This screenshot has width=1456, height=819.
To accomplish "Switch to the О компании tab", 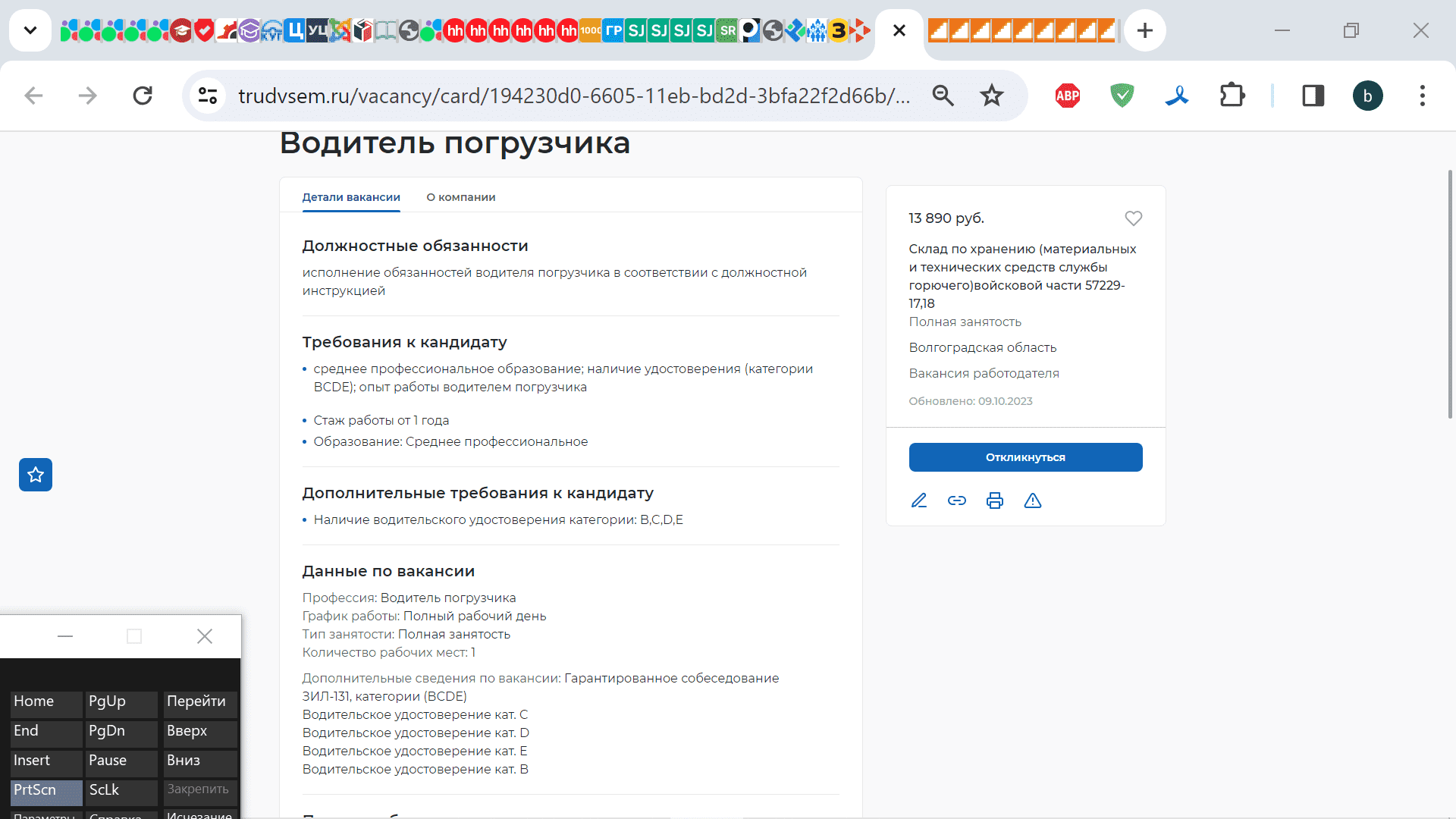I will (460, 197).
